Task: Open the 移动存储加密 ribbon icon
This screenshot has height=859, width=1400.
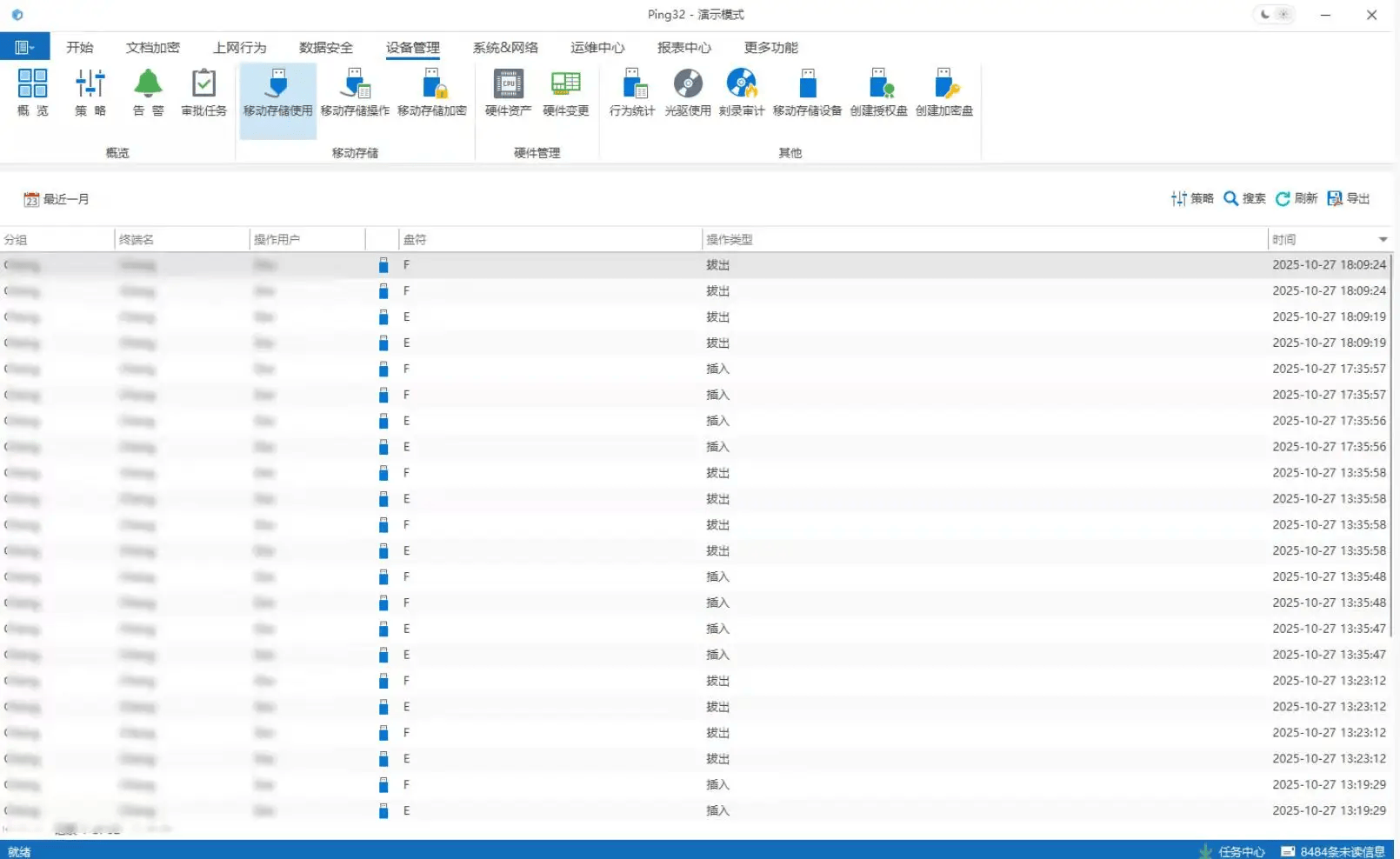Action: click(432, 92)
